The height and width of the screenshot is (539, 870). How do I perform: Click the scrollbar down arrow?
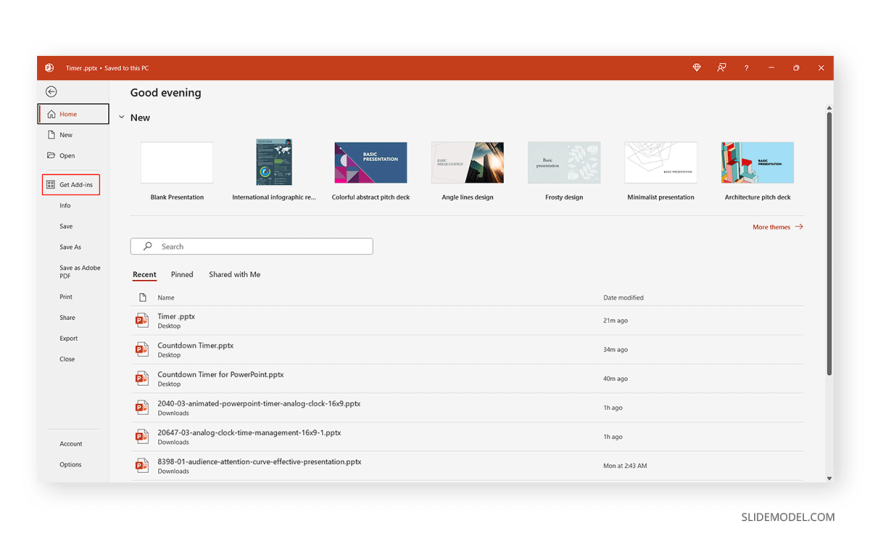829,478
